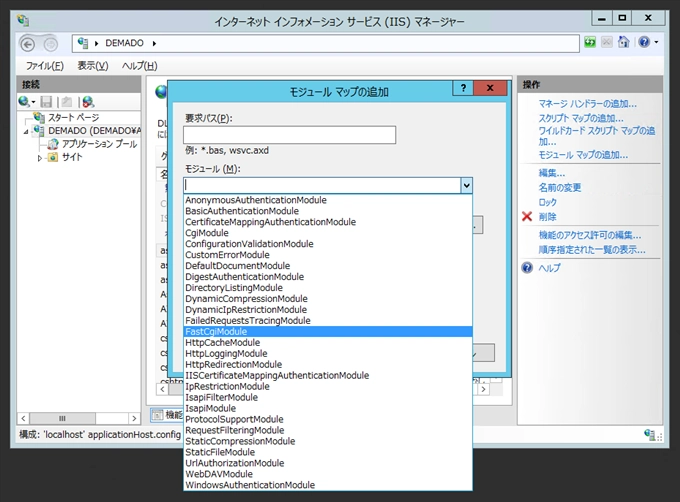Choose DirectoryListingModule from the list

[328, 288]
